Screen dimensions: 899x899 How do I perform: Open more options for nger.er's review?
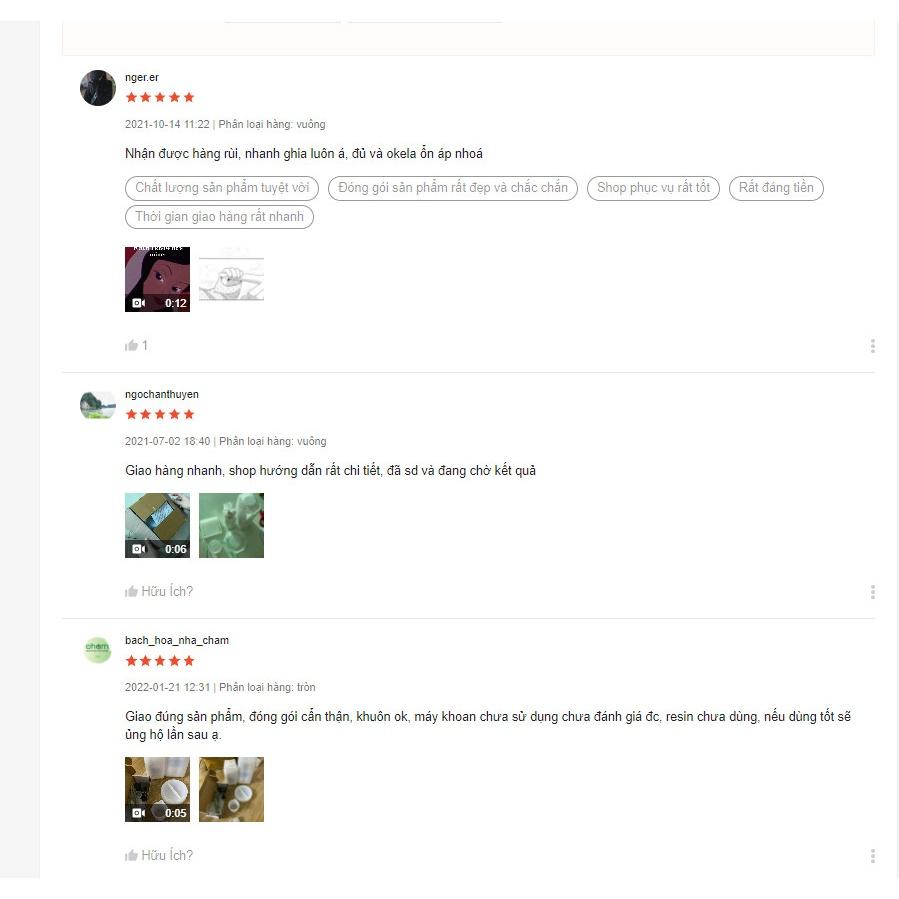[x=872, y=346]
